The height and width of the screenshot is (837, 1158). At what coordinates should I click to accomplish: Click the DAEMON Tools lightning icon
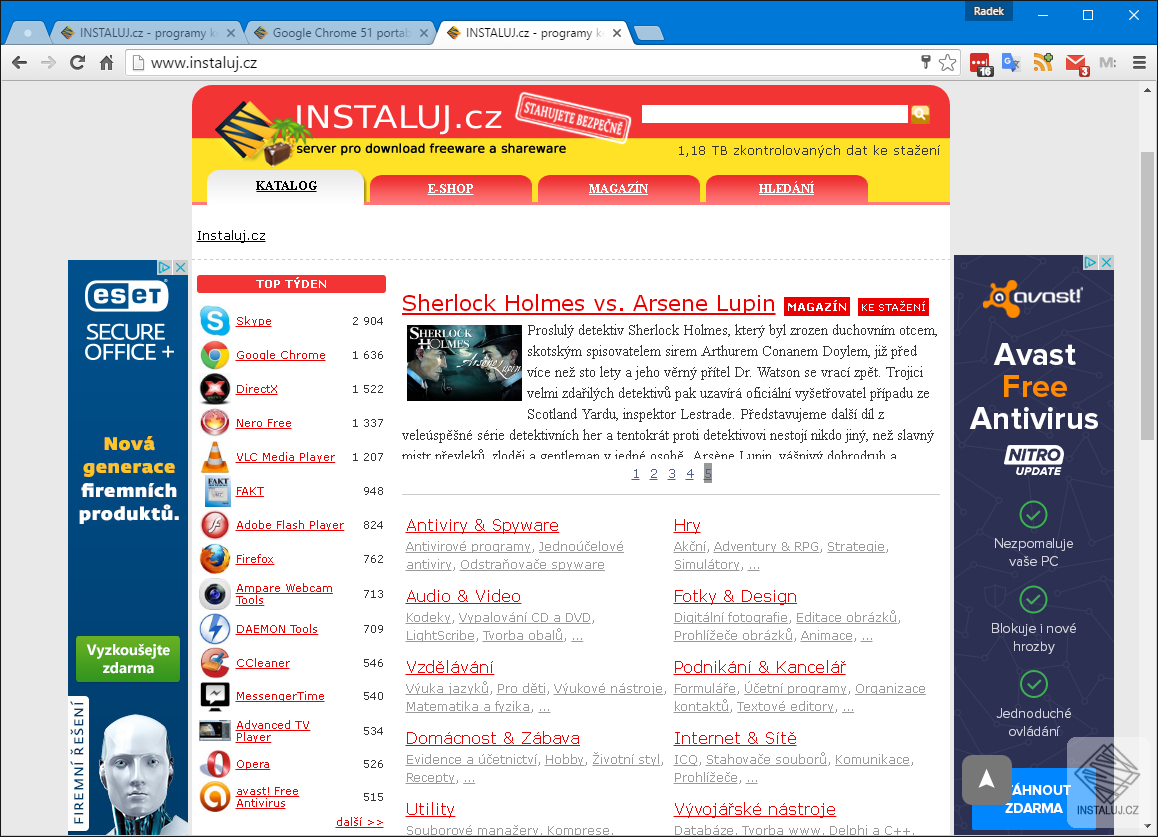[214, 628]
